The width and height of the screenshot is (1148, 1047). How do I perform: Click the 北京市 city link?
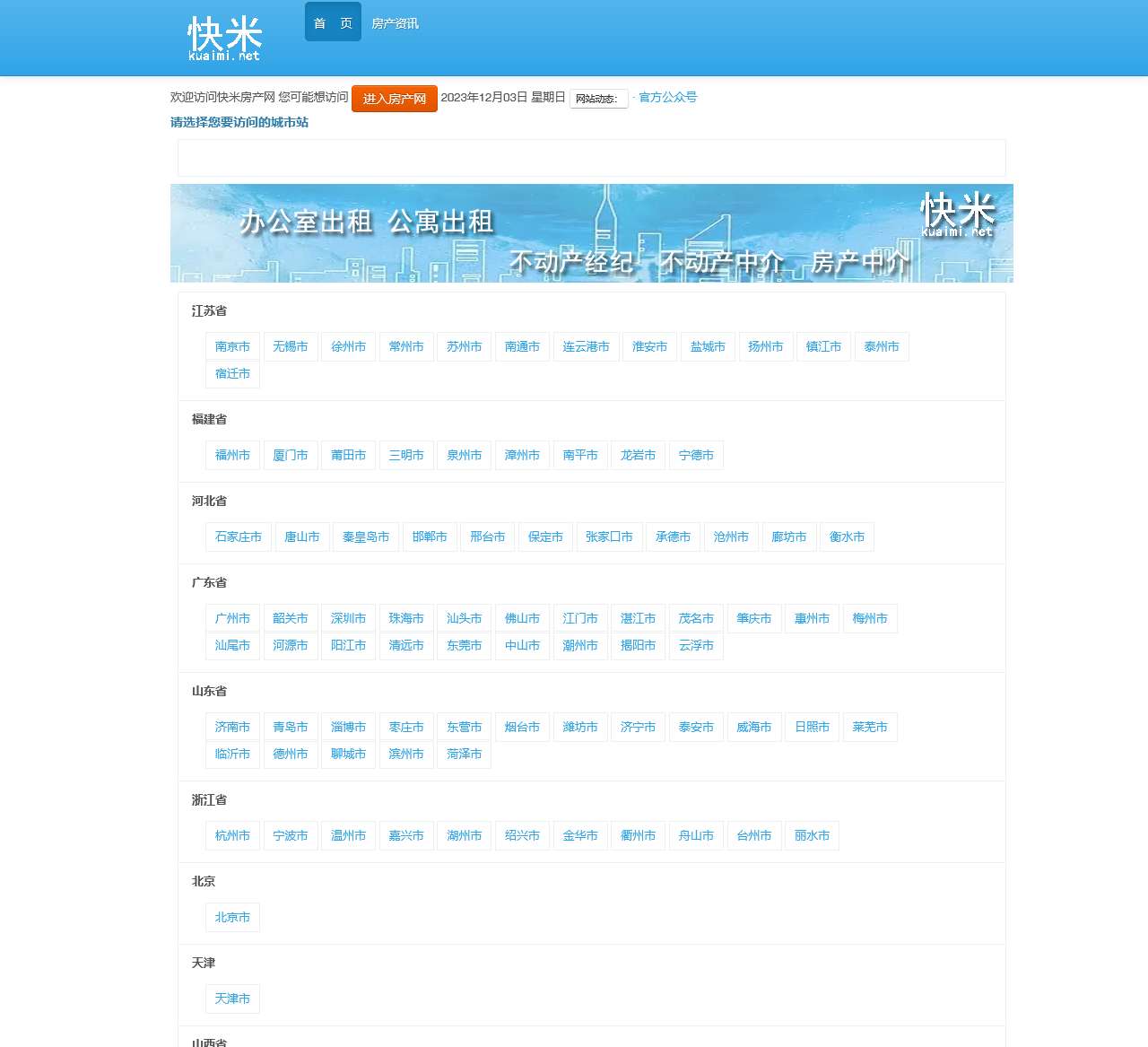[231, 917]
